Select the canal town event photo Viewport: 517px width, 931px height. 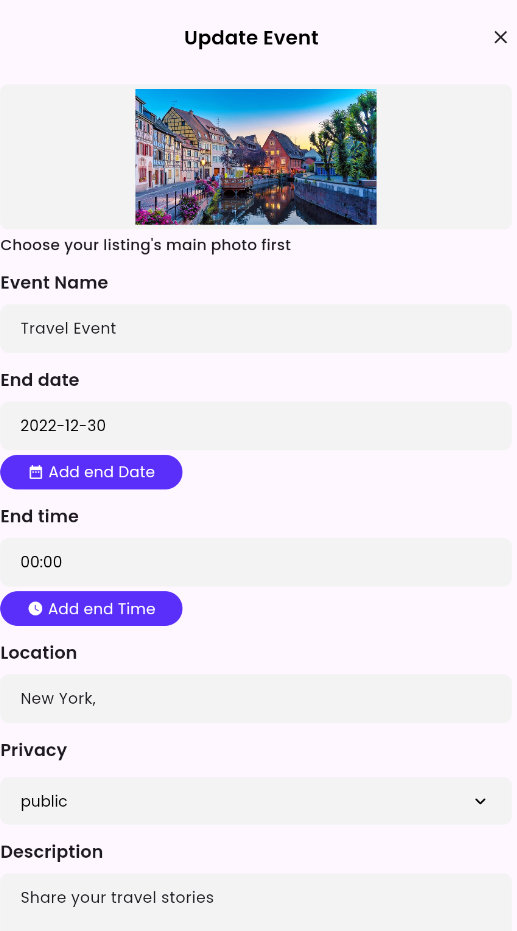click(256, 157)
